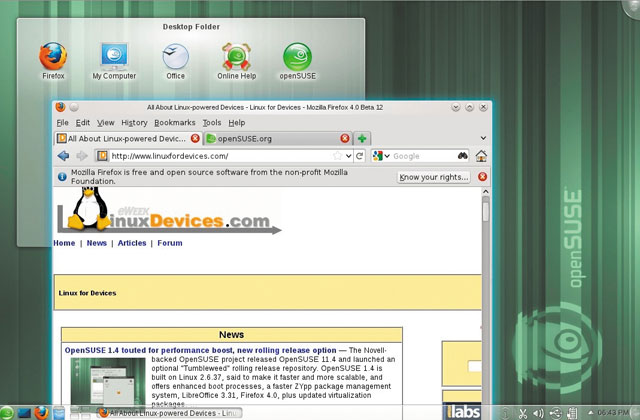Focus the URL address field

[220, 156]
